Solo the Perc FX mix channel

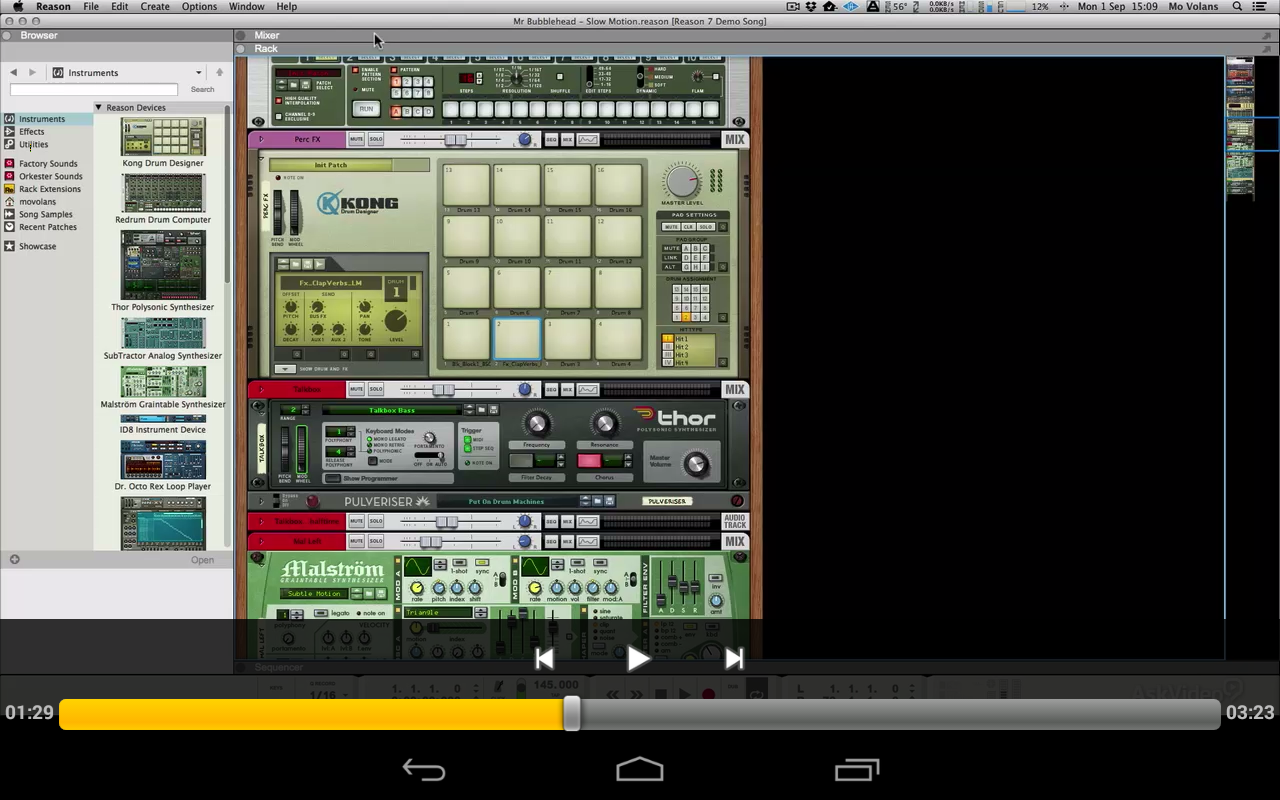[x=376, y=139]
